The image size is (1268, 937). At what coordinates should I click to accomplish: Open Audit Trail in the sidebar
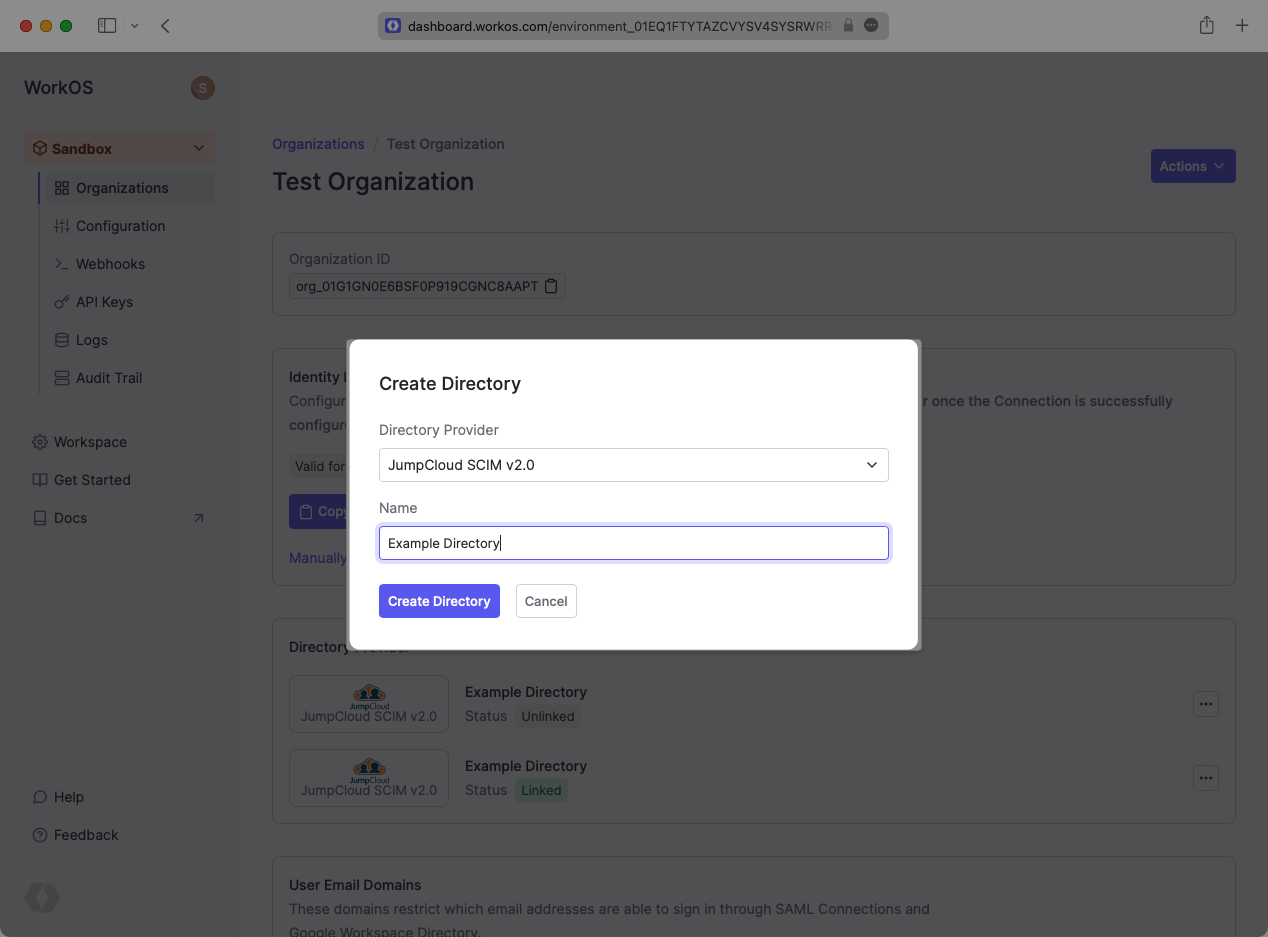109,378
